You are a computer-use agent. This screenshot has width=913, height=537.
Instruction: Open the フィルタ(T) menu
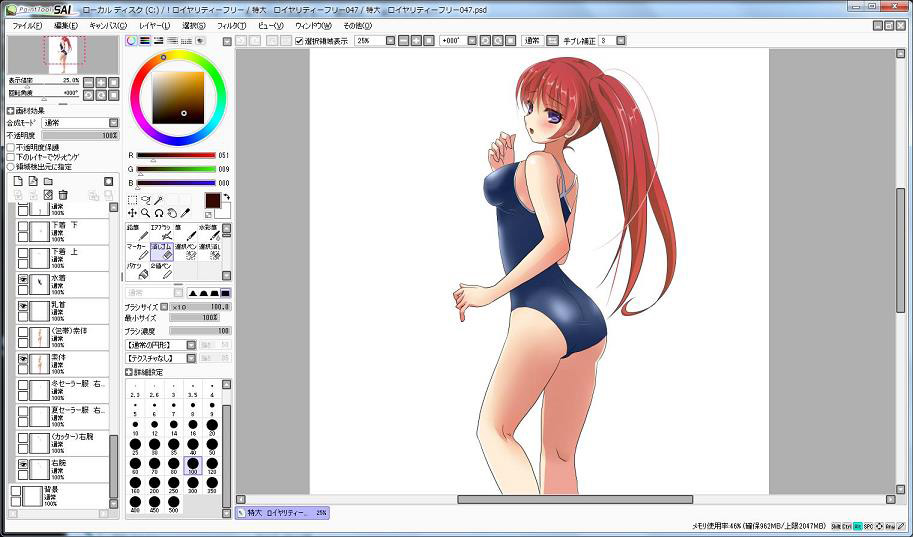click(230, 25)
